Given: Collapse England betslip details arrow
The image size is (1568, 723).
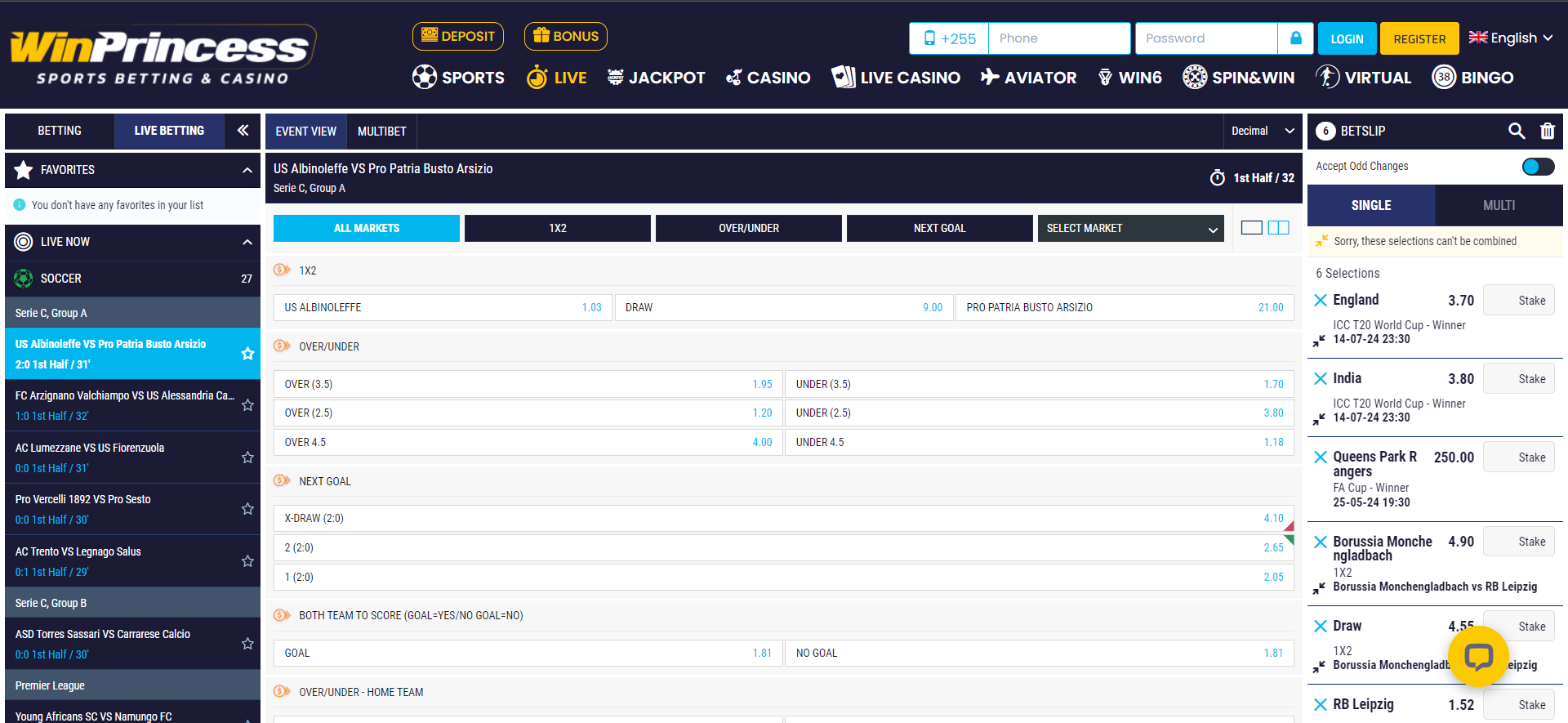Looking at the screenshot, I should [1319, 341].
